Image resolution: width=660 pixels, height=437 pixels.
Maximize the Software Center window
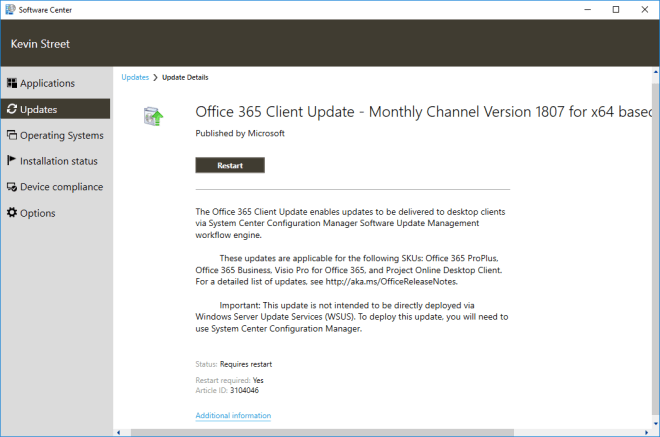615,9
